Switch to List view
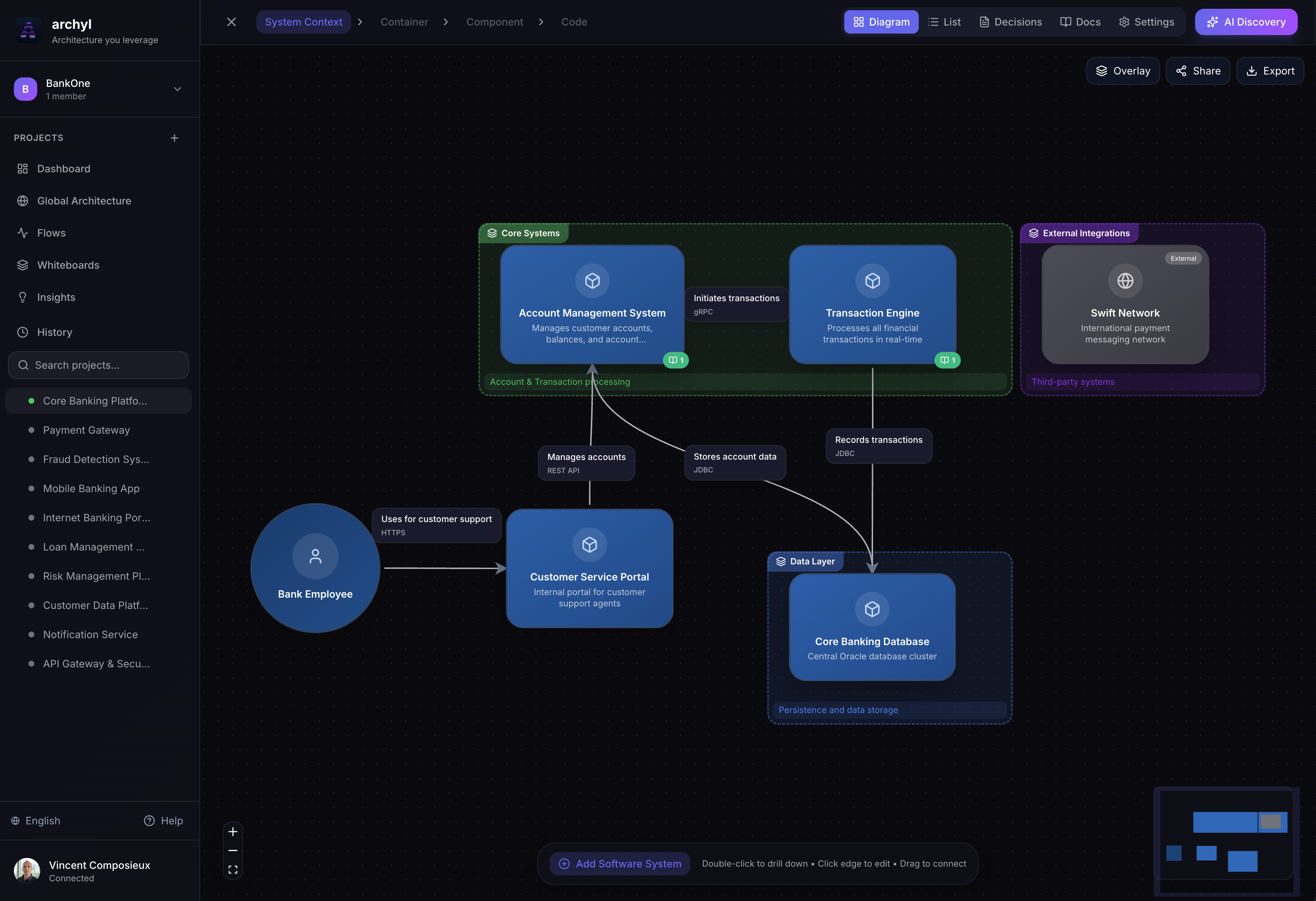Viewport: 1316px width, 901px height. [944, 22]
